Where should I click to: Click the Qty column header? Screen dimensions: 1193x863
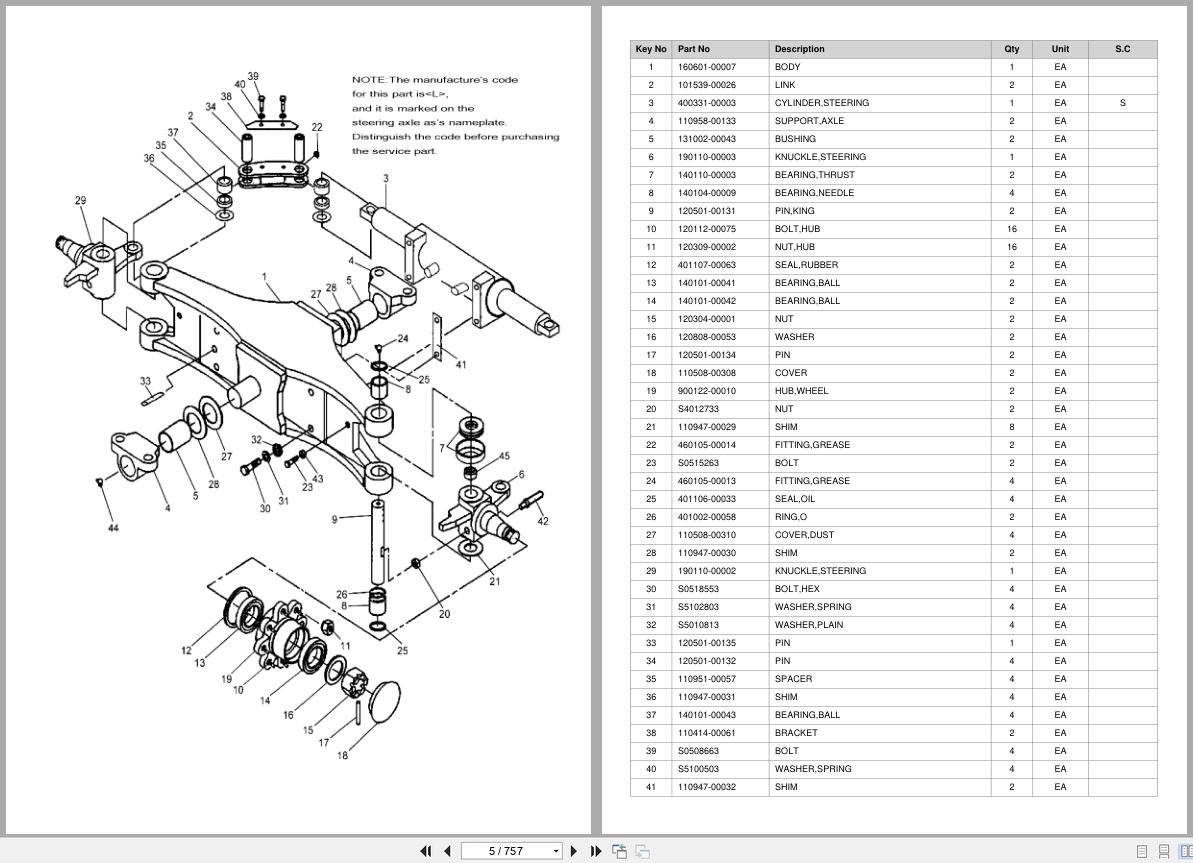(1011, 49)
